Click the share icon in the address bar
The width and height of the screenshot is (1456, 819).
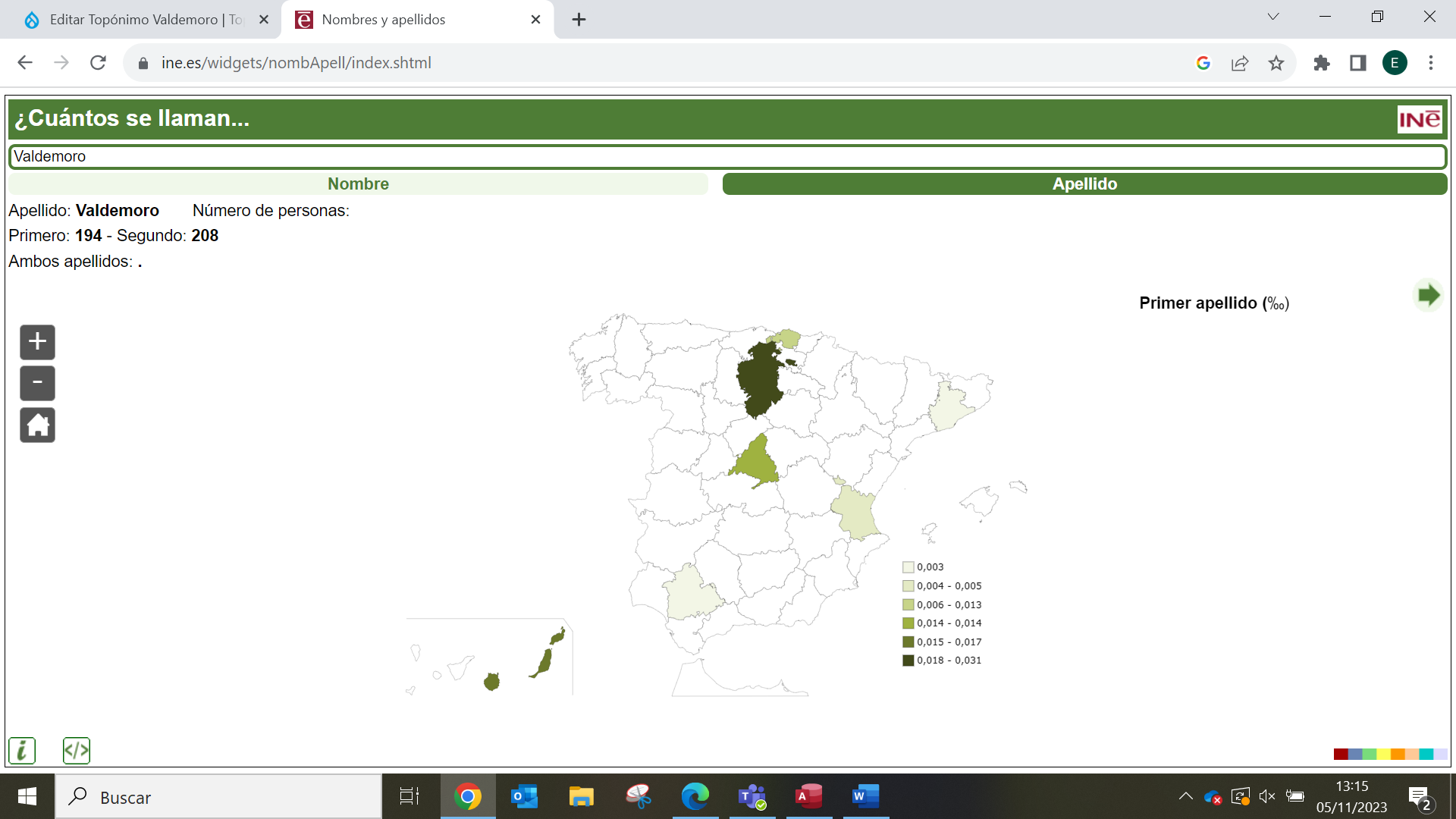click(x=1239, y=63)
